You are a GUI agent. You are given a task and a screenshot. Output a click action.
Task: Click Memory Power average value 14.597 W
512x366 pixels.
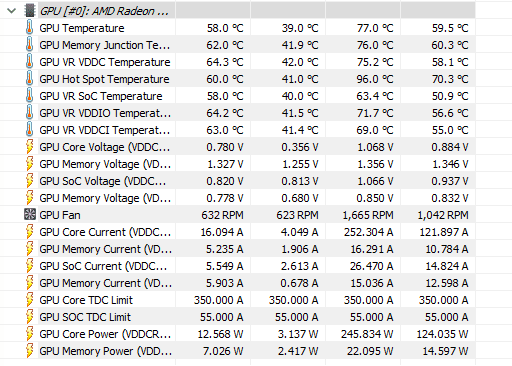coord(445,351)
